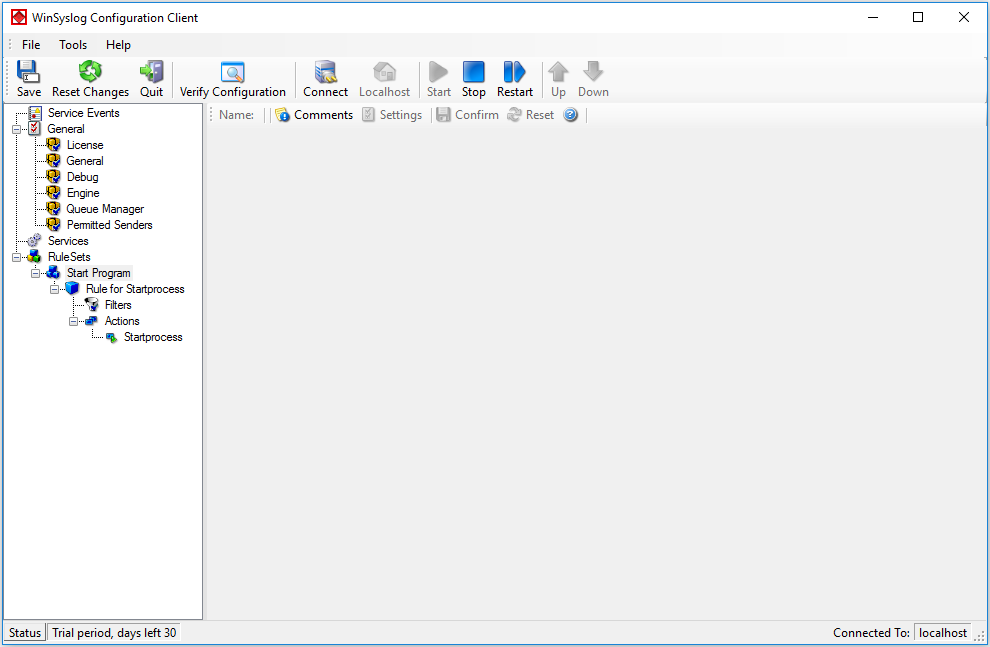The image size is (990, 647).
Task: Open the Tools menu
Action: coord(73,45)
